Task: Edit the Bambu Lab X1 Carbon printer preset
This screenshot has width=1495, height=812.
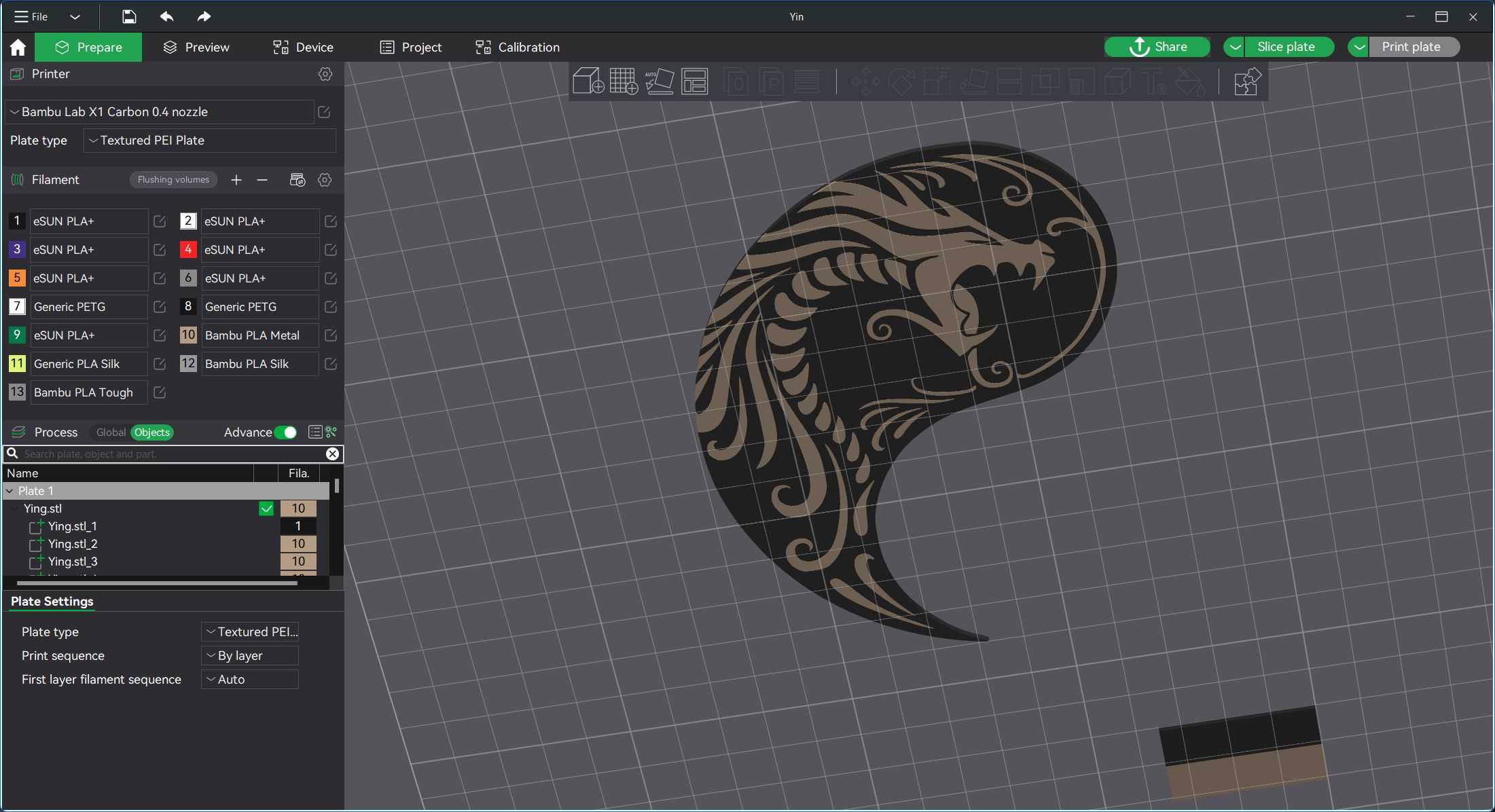Action: pos(324,112)
